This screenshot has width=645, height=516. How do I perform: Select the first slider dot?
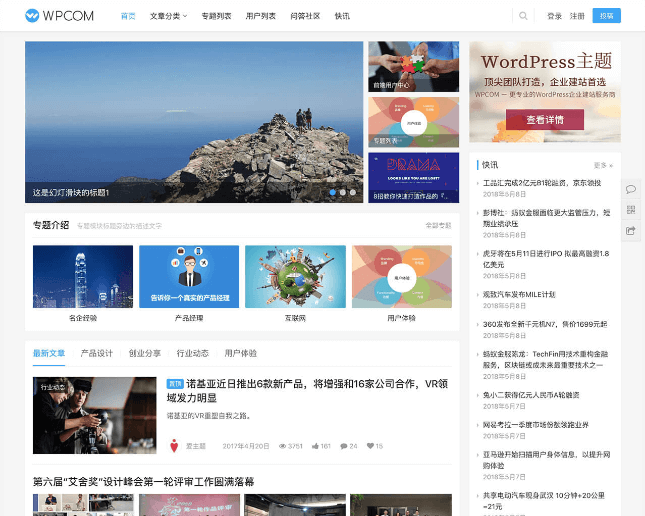332,192
